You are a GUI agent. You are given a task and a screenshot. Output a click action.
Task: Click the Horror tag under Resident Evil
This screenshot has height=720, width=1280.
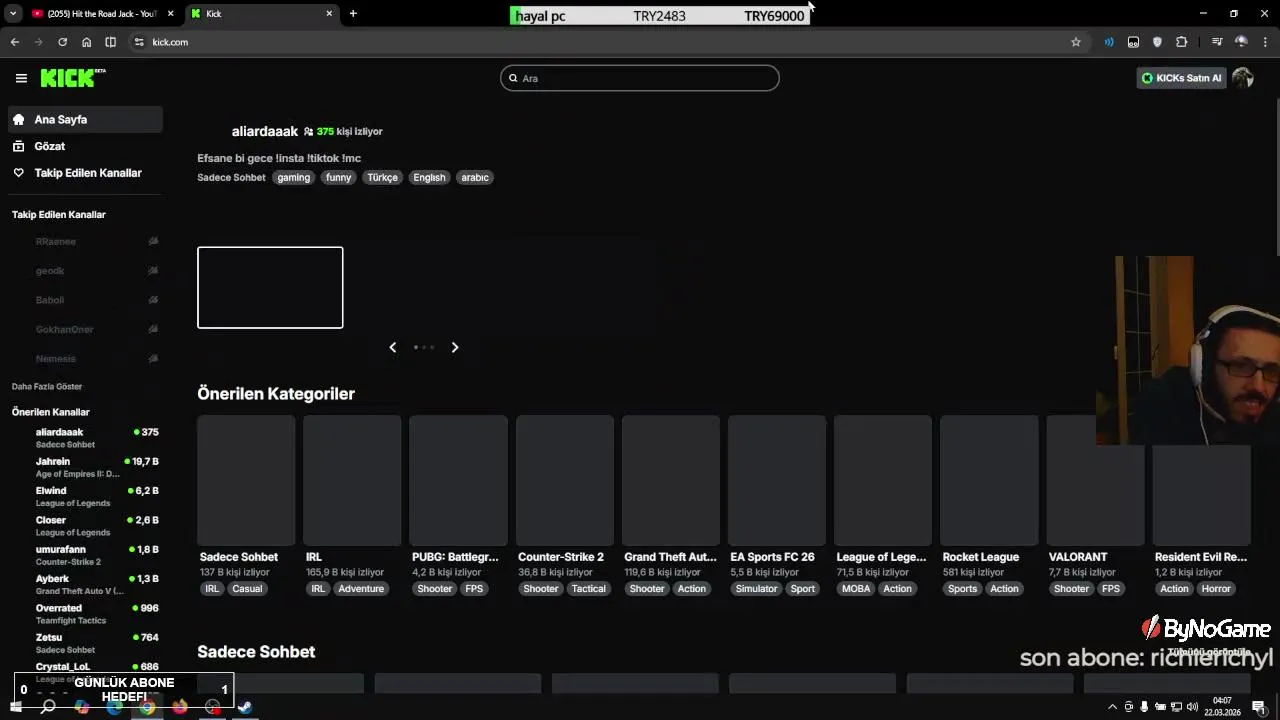click(x=1216, y=589)
